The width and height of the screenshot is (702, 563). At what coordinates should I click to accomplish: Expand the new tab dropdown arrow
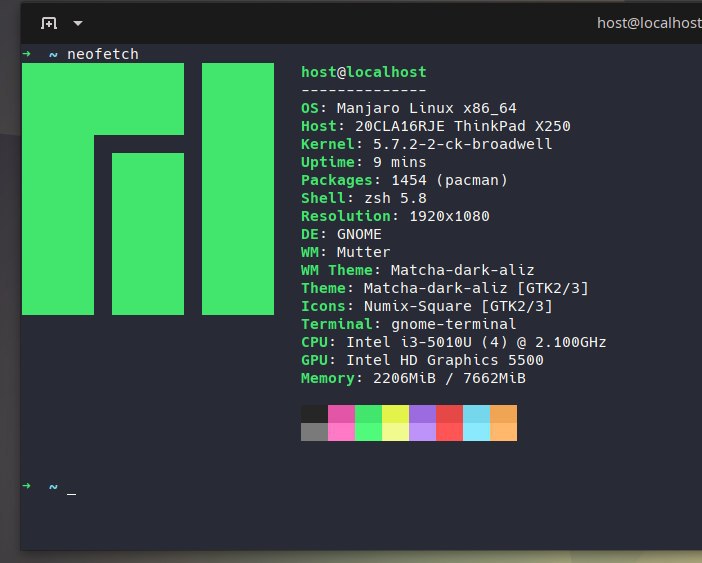pyautogui.click(x=78, y=23)
